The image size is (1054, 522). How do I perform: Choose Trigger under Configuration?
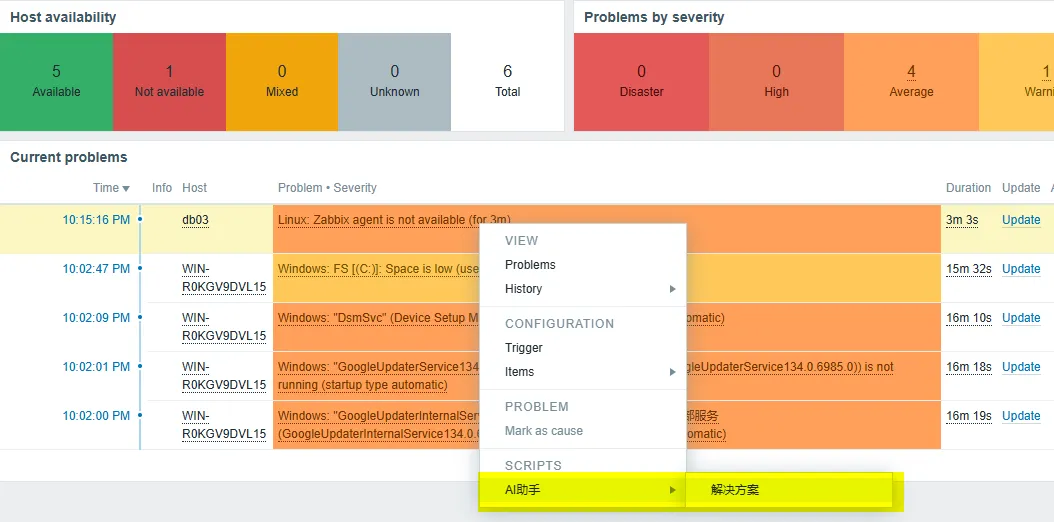tap(524, 348)
